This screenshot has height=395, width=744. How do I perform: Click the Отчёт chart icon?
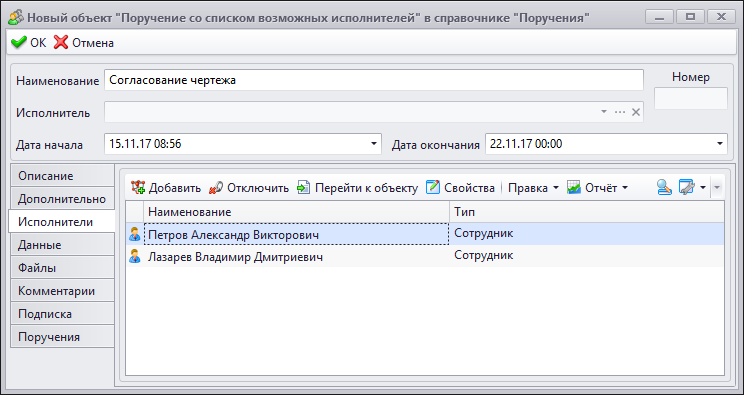tap(574, 188)
